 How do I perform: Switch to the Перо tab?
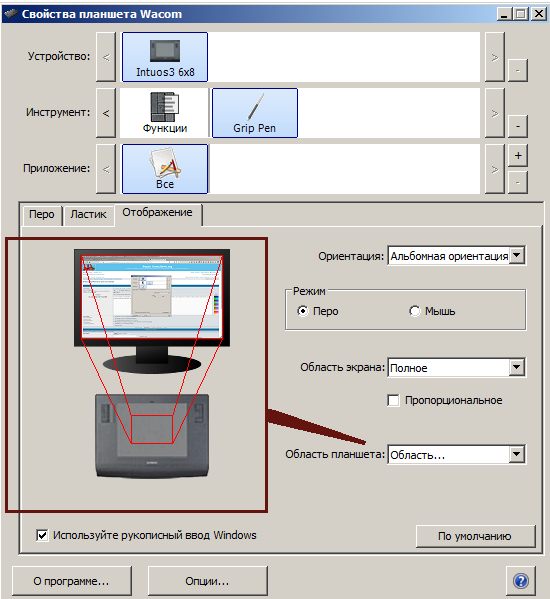pyautogui.click(x=42, y=215)
